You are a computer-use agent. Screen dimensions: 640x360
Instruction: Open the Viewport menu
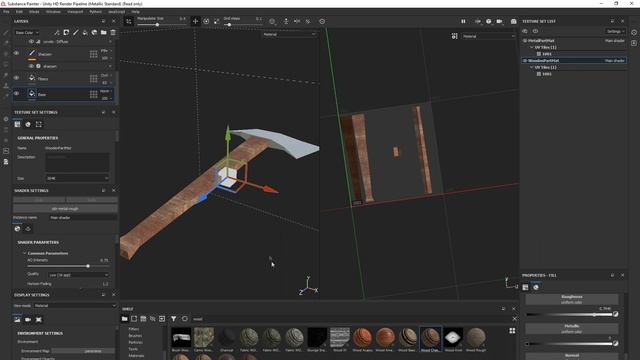[x=75, y=12]
